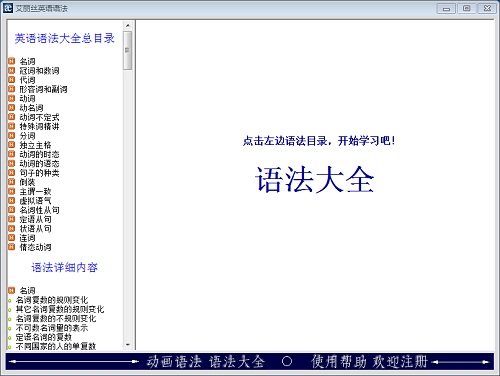Click the app icon in the title bar
This screenshot has width=500, height=376.
click(x=7, y=8)
